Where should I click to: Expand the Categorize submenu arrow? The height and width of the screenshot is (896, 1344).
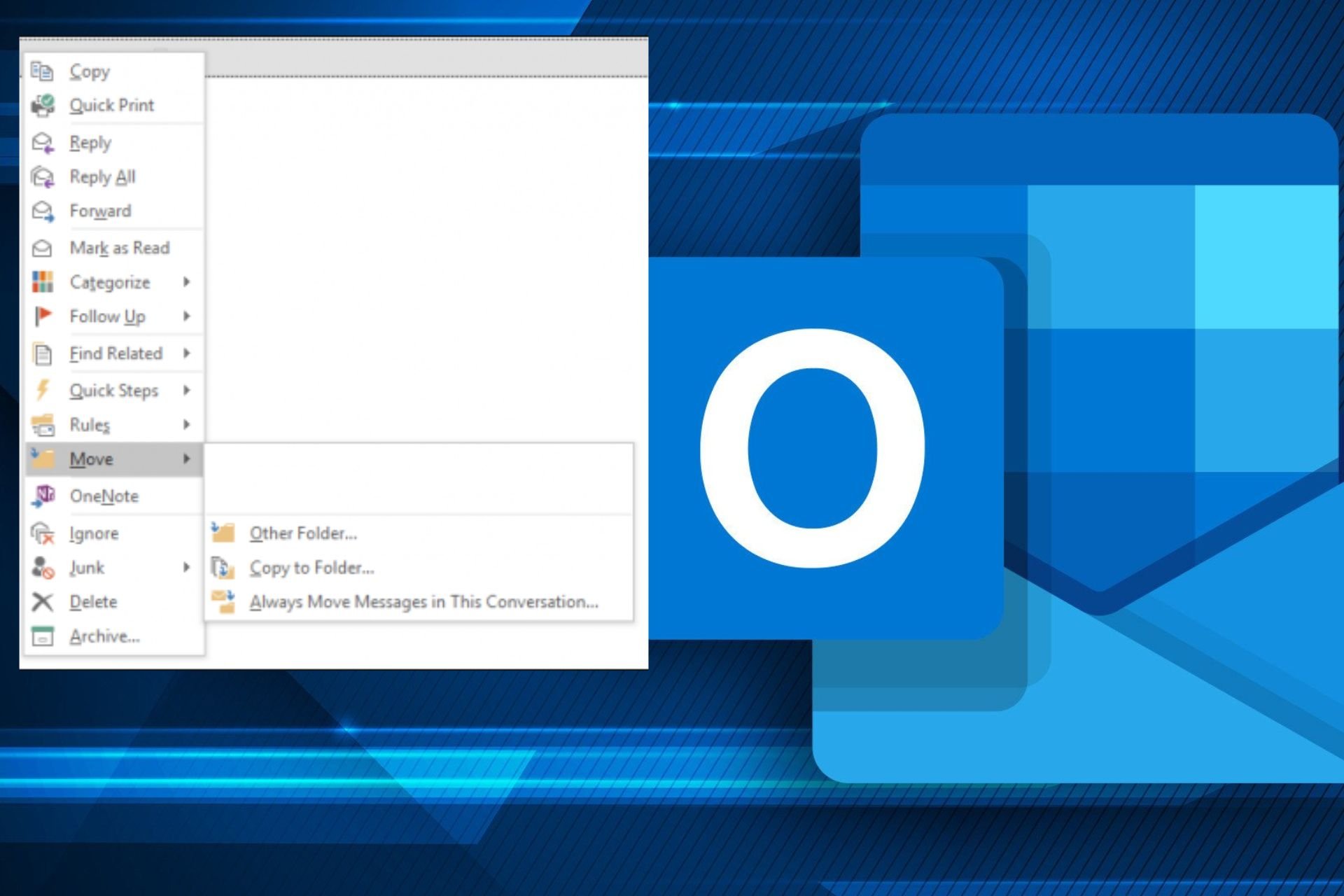click(x=186, y=281)
